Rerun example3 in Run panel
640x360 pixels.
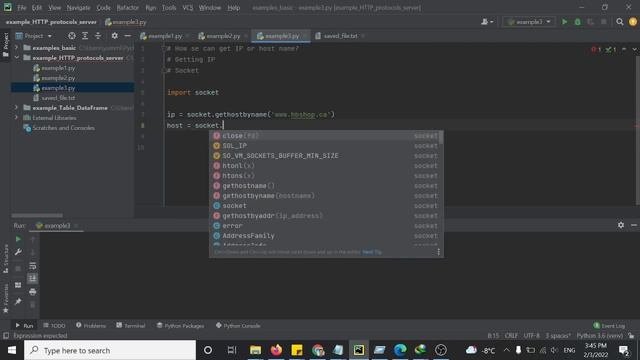pyautogui.click(x=18, y=239)
